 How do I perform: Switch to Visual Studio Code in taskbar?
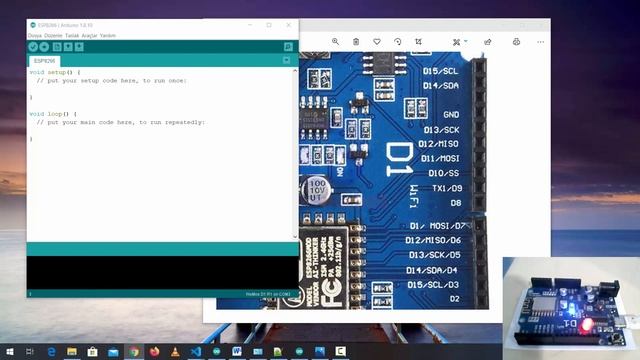point(196,351)
